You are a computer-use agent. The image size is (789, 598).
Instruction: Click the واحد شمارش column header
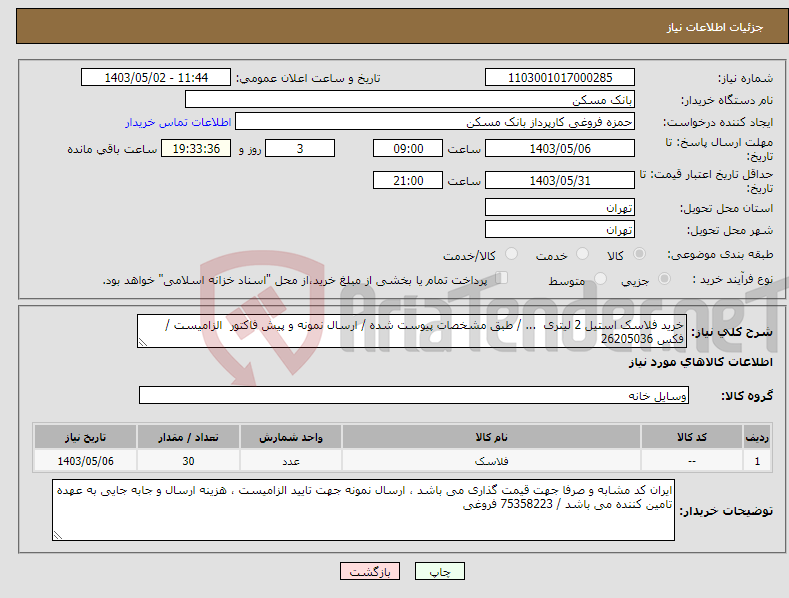point(291,437)
